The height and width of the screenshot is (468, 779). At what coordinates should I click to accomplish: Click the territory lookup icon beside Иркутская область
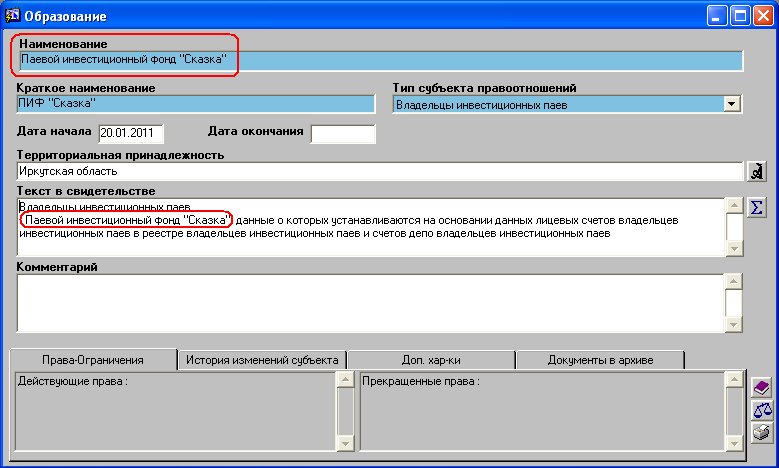757,171
